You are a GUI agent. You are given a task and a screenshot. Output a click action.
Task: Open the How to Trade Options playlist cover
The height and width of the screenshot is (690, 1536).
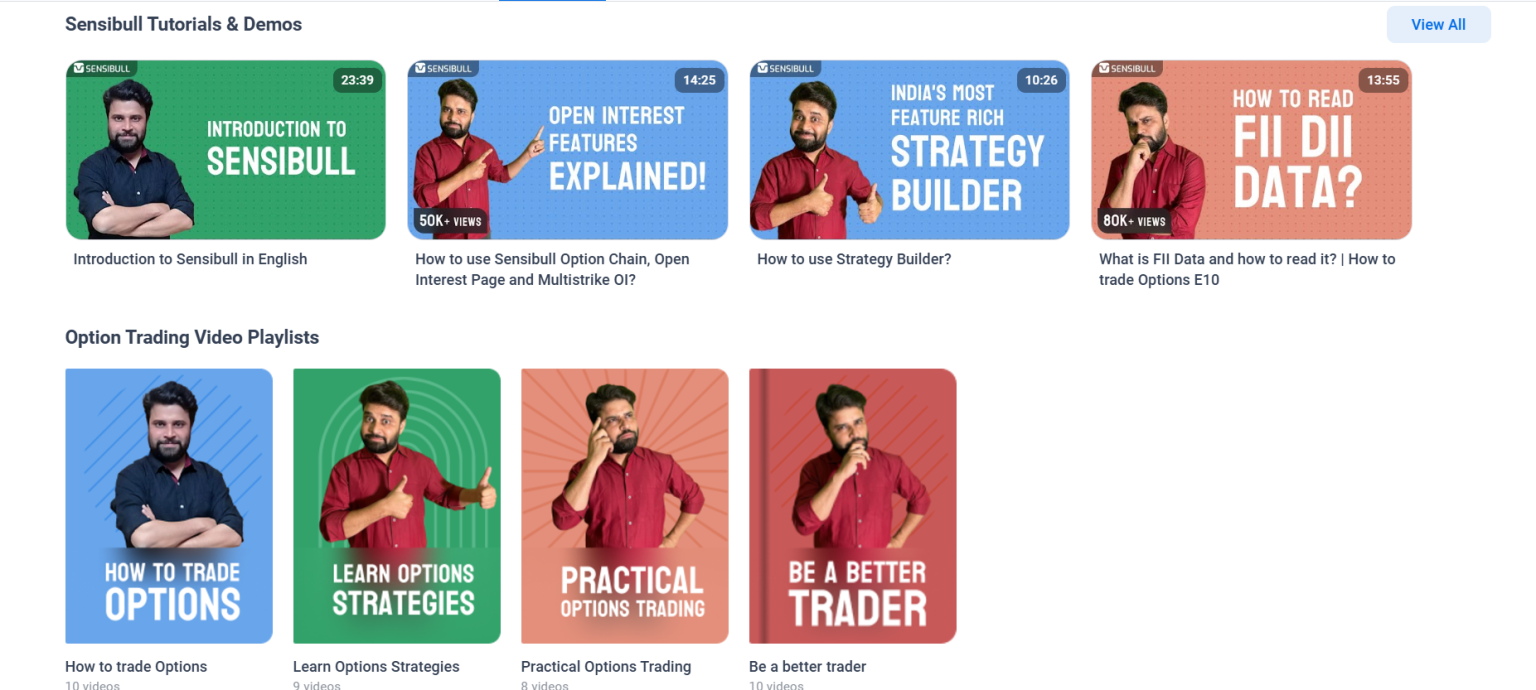169,506
